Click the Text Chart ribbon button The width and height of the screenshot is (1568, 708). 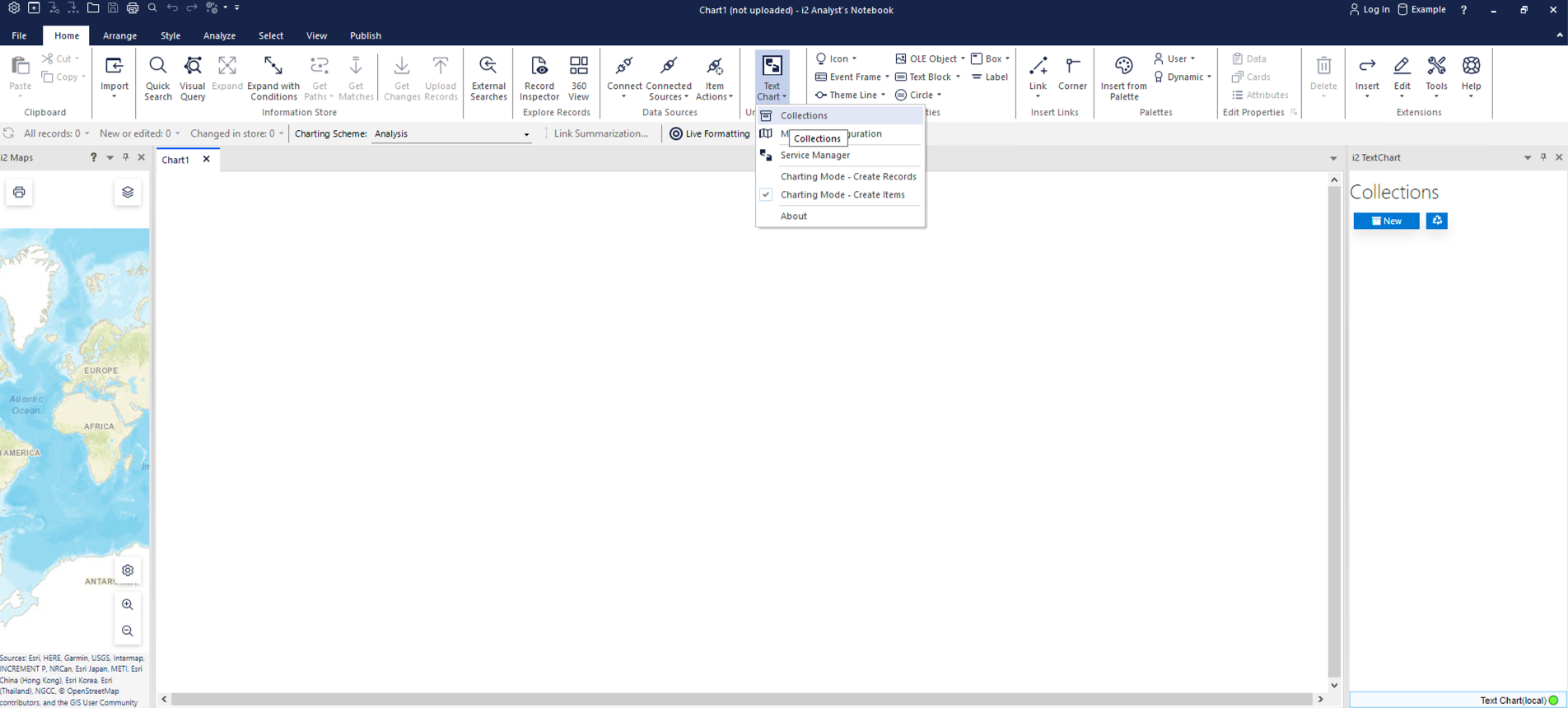(772, 77)
